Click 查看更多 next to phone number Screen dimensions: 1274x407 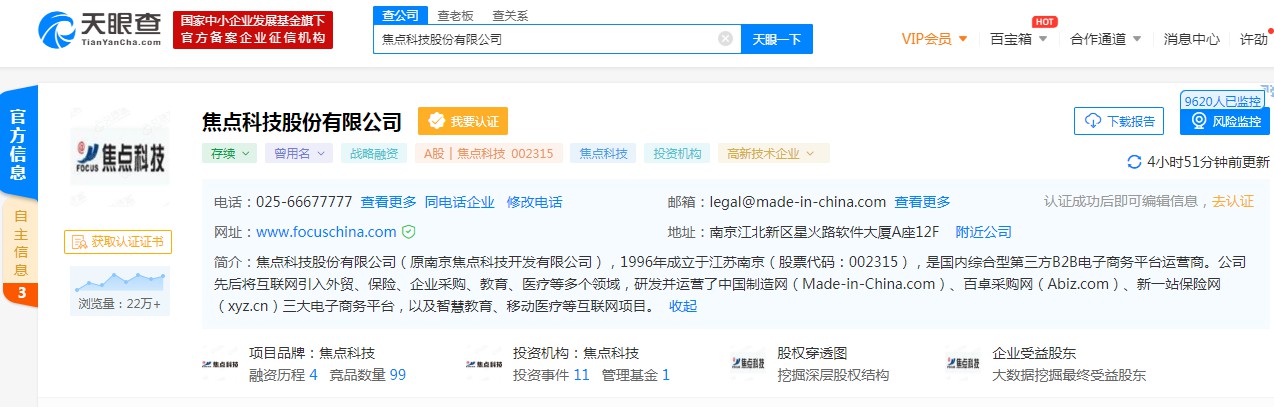pos(388,202)
